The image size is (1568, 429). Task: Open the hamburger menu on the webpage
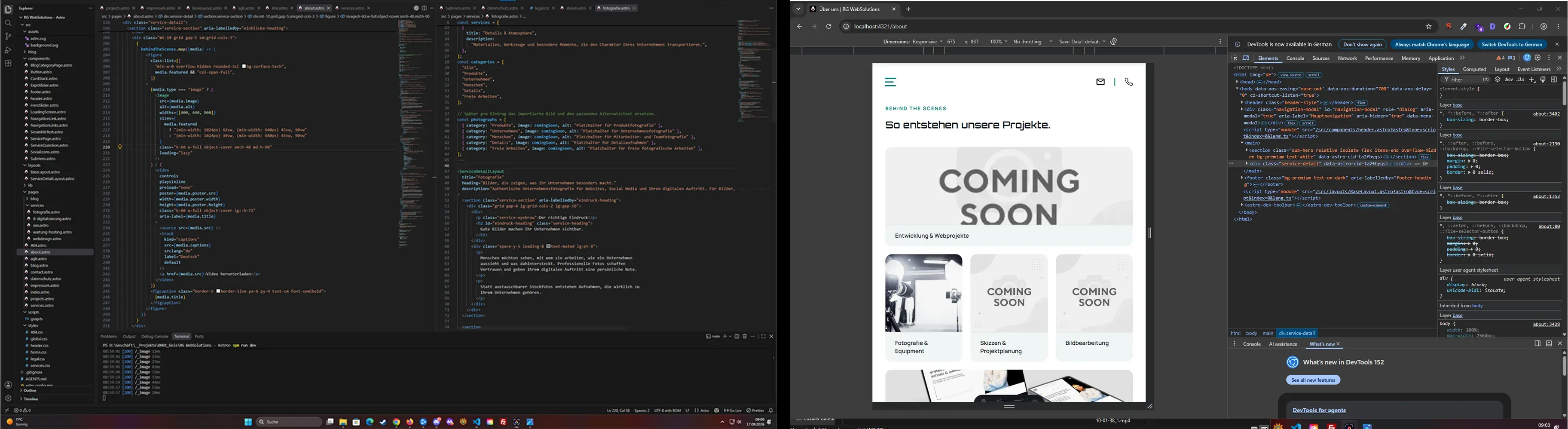(890, 82)
